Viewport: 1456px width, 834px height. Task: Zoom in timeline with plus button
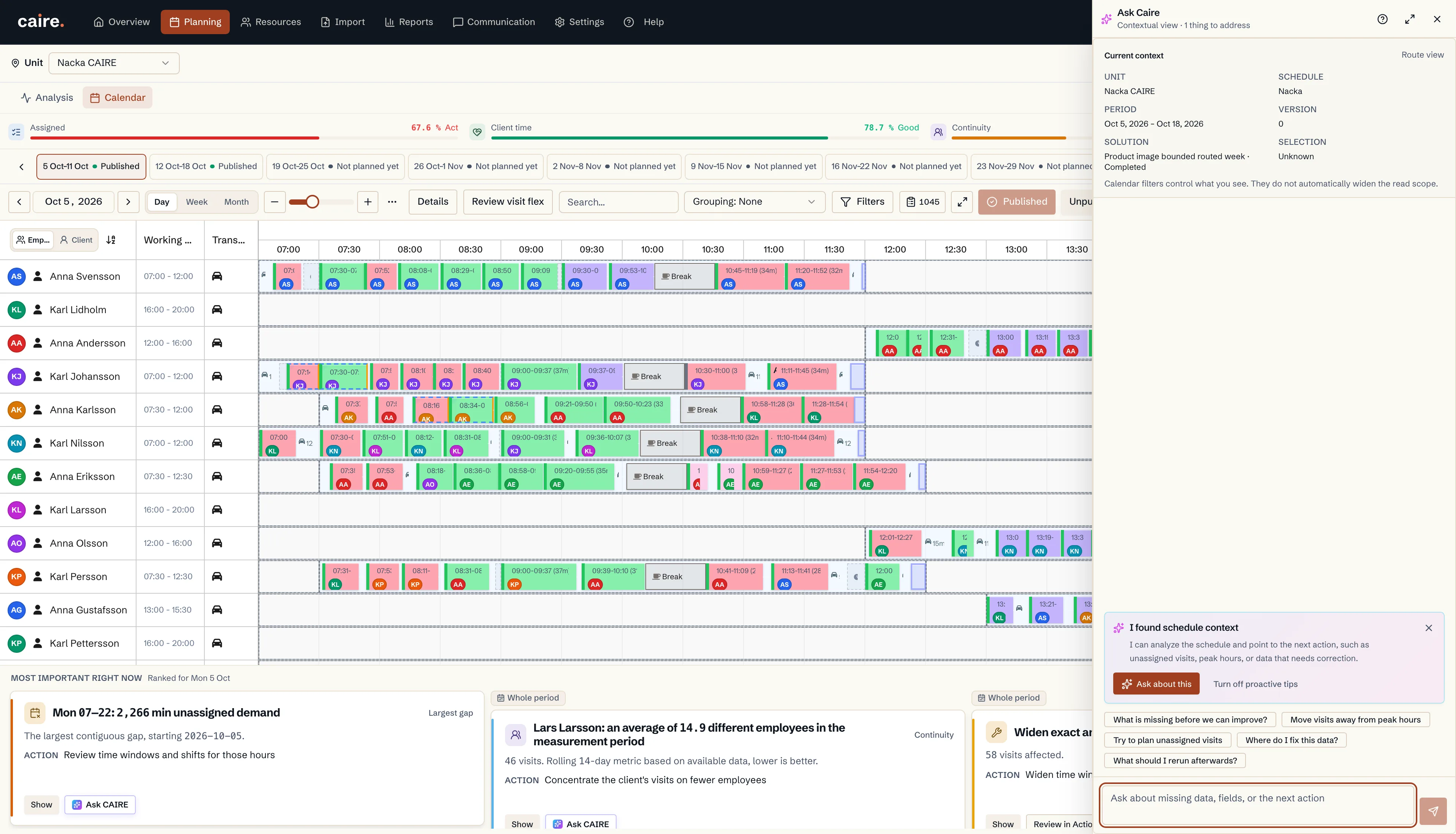[368, 202]
